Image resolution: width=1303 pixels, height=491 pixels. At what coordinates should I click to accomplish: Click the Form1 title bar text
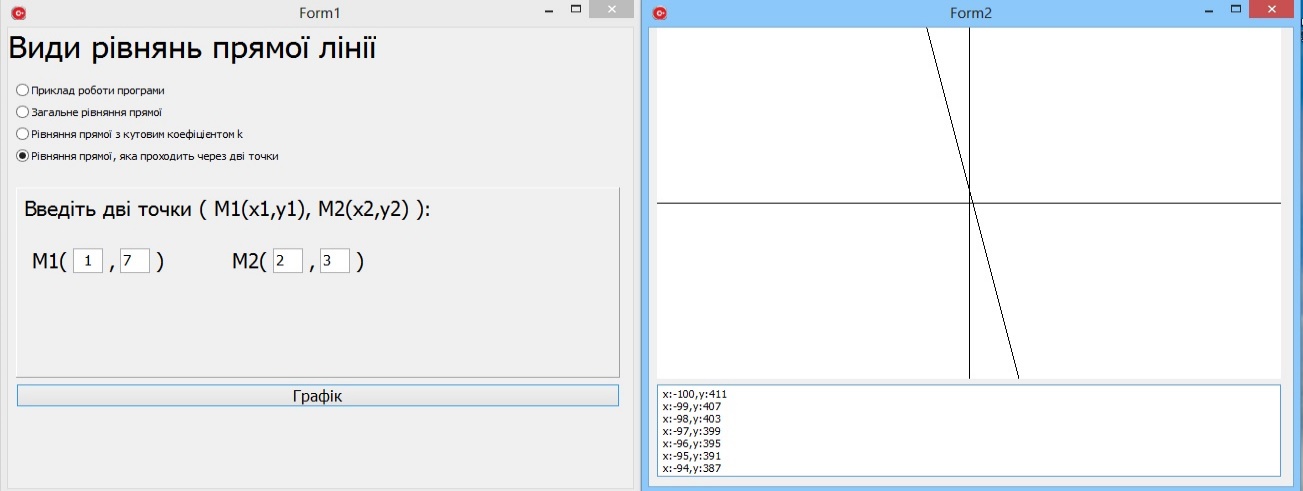[319, 13]
